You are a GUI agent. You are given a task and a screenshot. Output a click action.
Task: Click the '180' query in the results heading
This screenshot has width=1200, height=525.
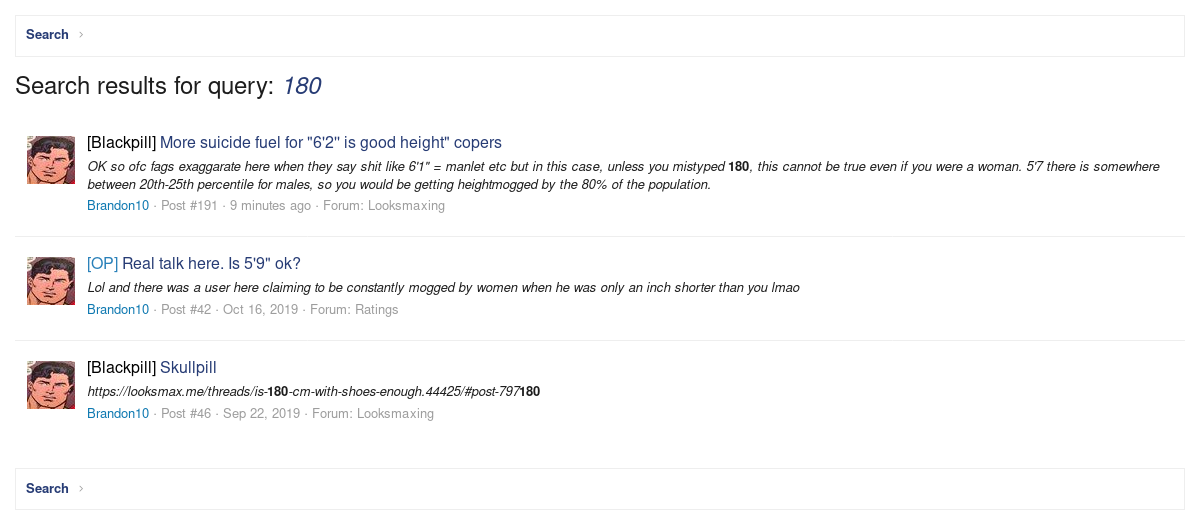302,87
